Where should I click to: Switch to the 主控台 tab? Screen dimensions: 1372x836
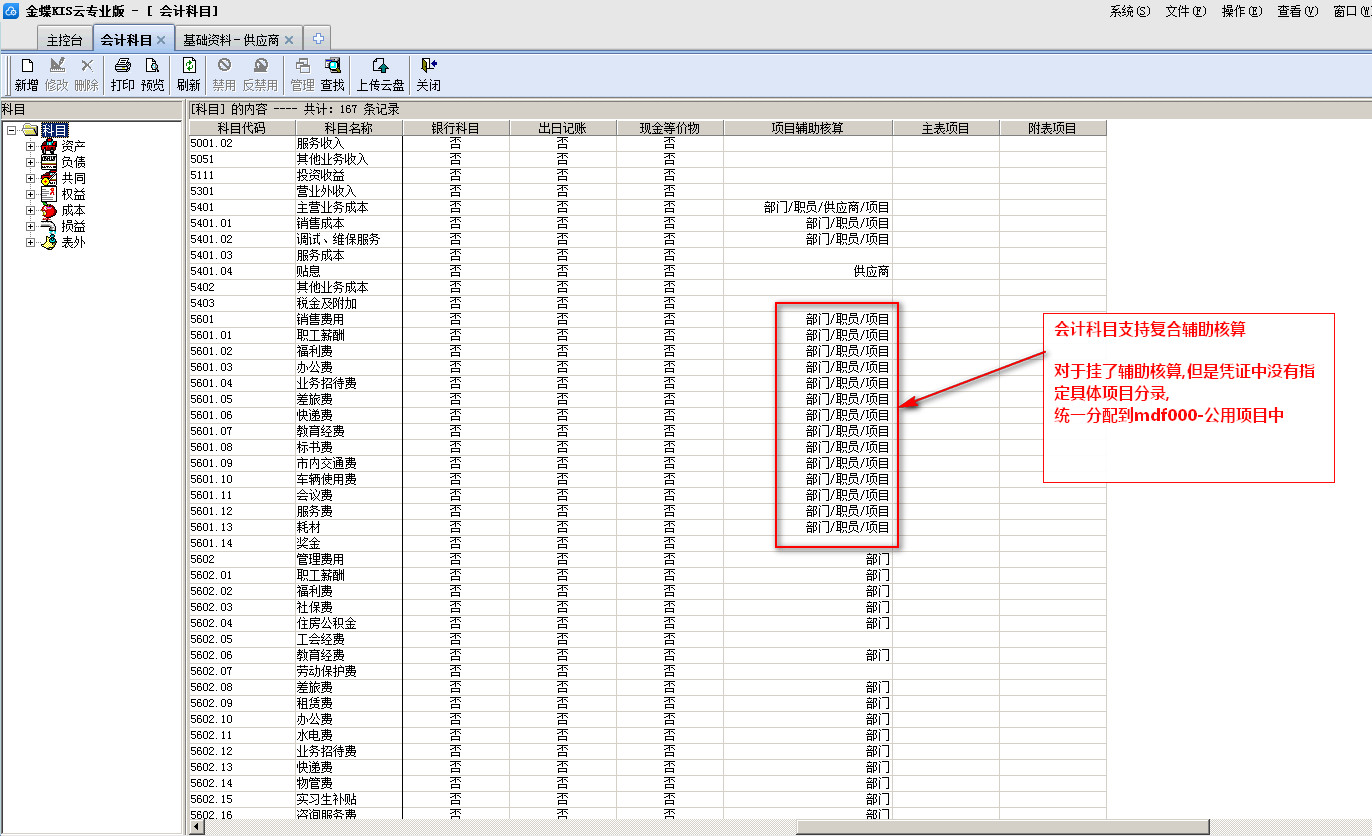[x=66, y=40]
